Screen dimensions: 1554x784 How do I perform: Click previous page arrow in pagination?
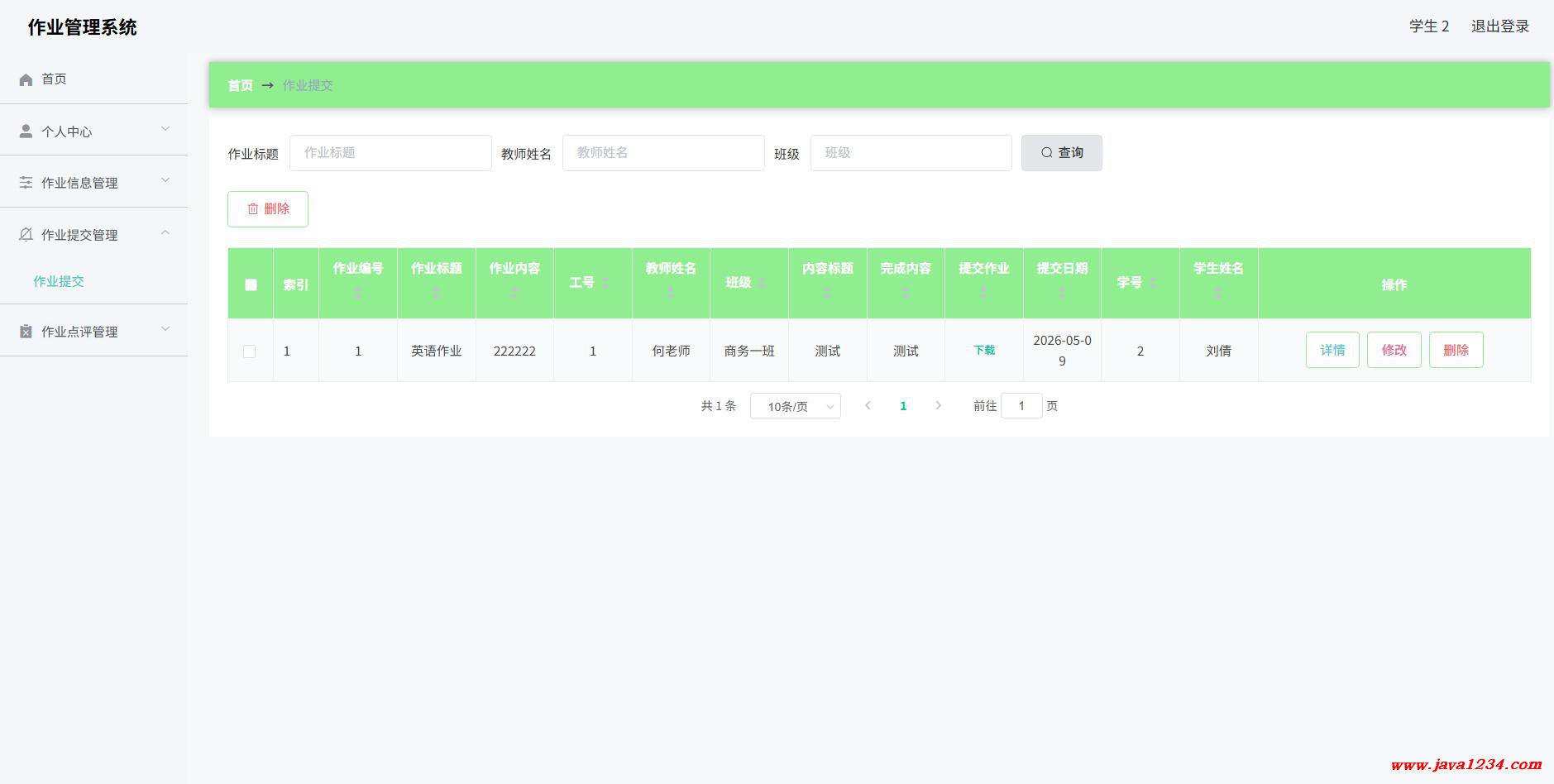pos(868,405)
